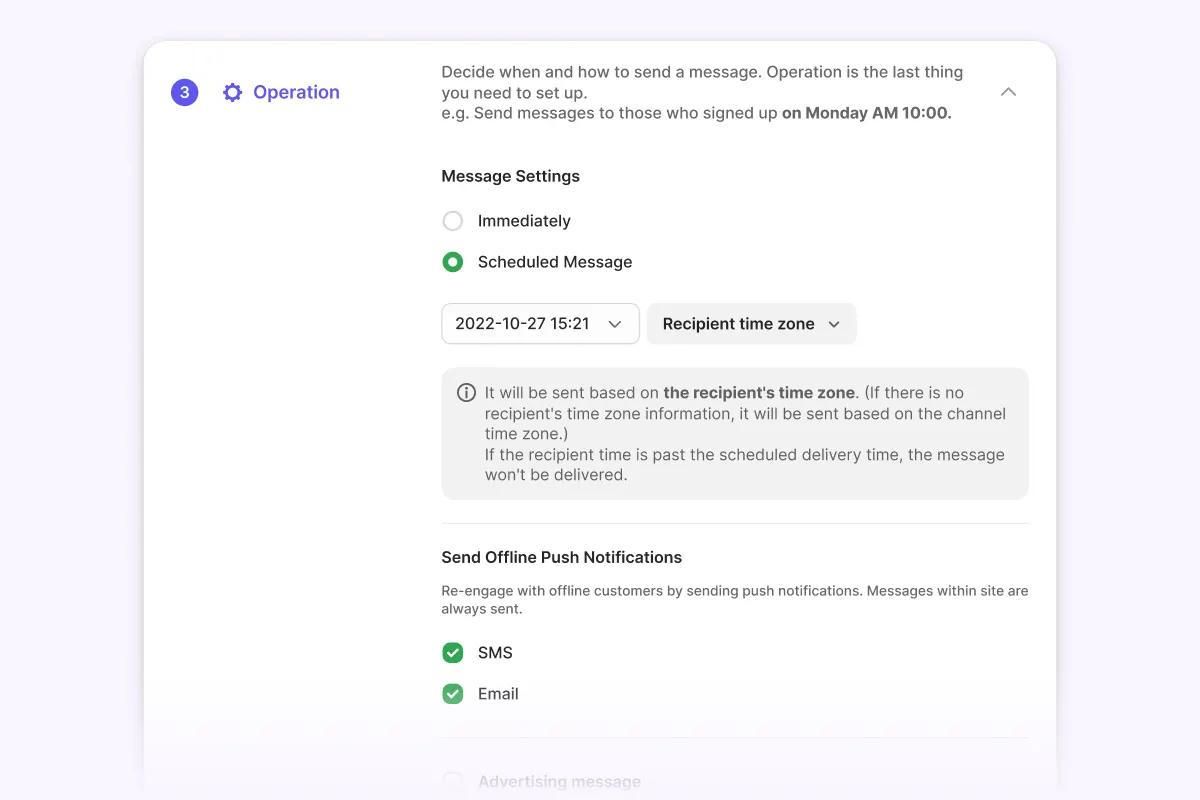Uncheck the SMS push notification checkbox
Screen dimensions: 1200x800
pos(453,653)
